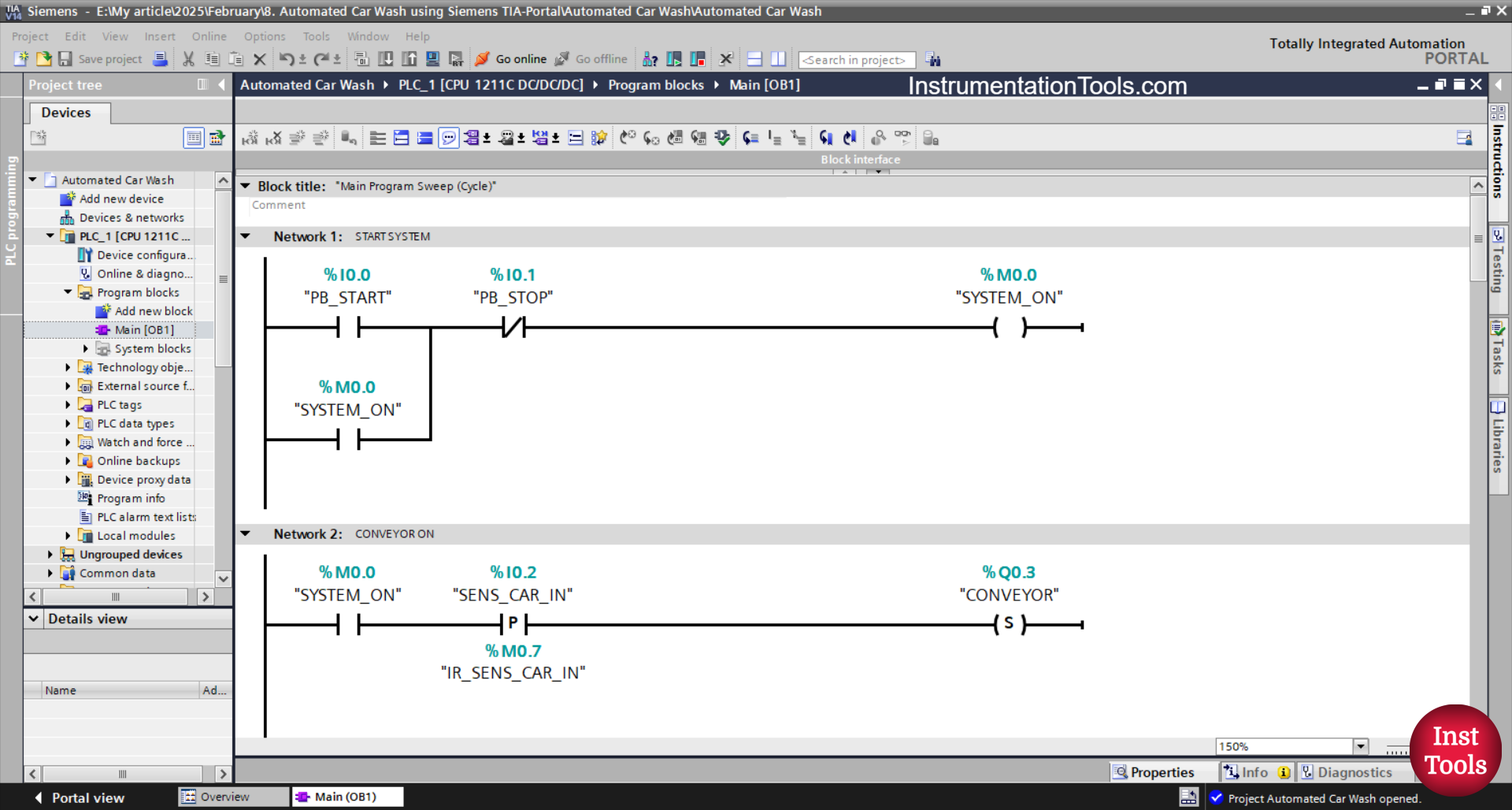
Task: Click the Cut scissors icon
Action: (x=188, y=59)
